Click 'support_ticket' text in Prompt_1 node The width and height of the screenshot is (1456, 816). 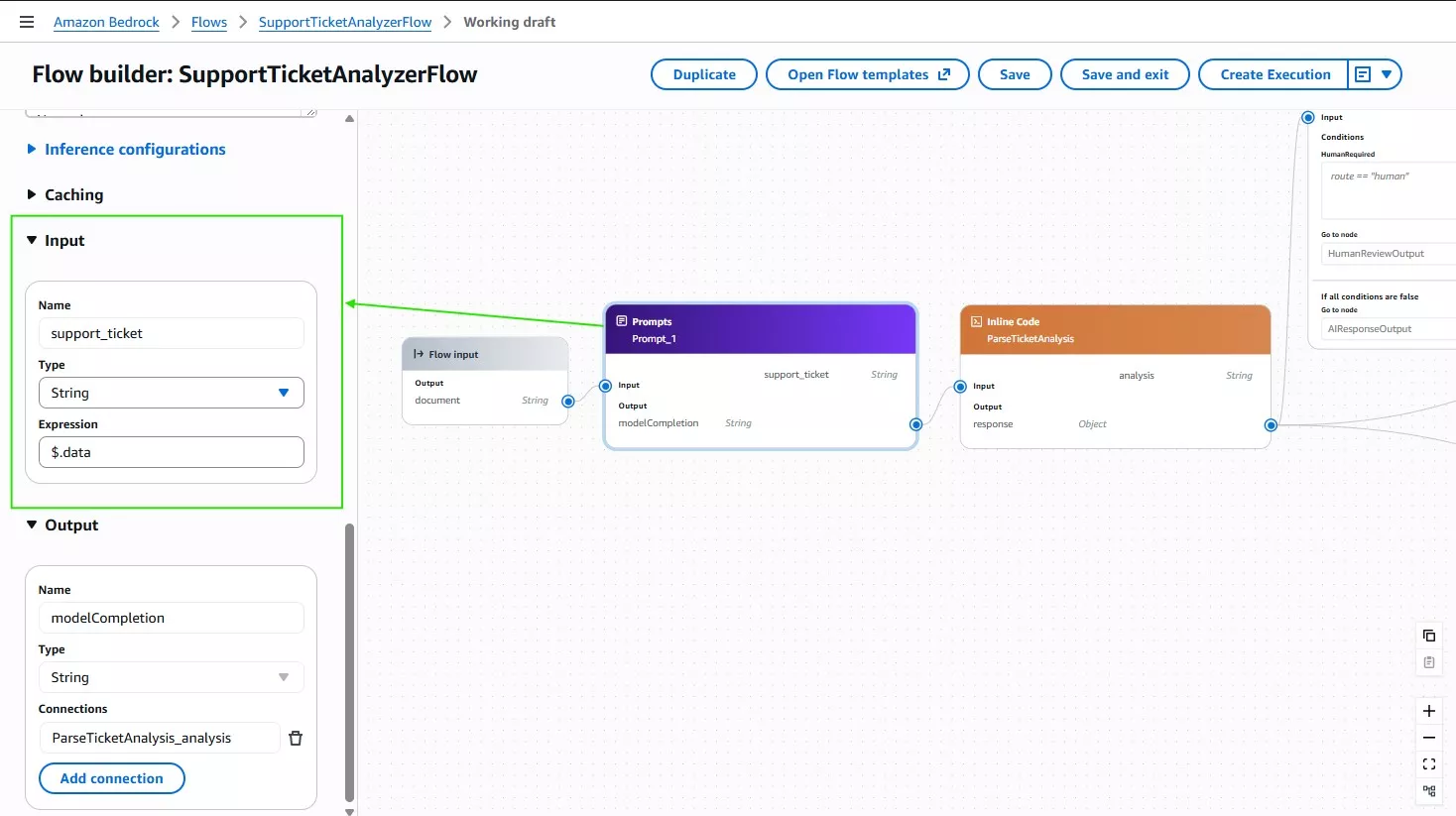[x=796, y=375]
